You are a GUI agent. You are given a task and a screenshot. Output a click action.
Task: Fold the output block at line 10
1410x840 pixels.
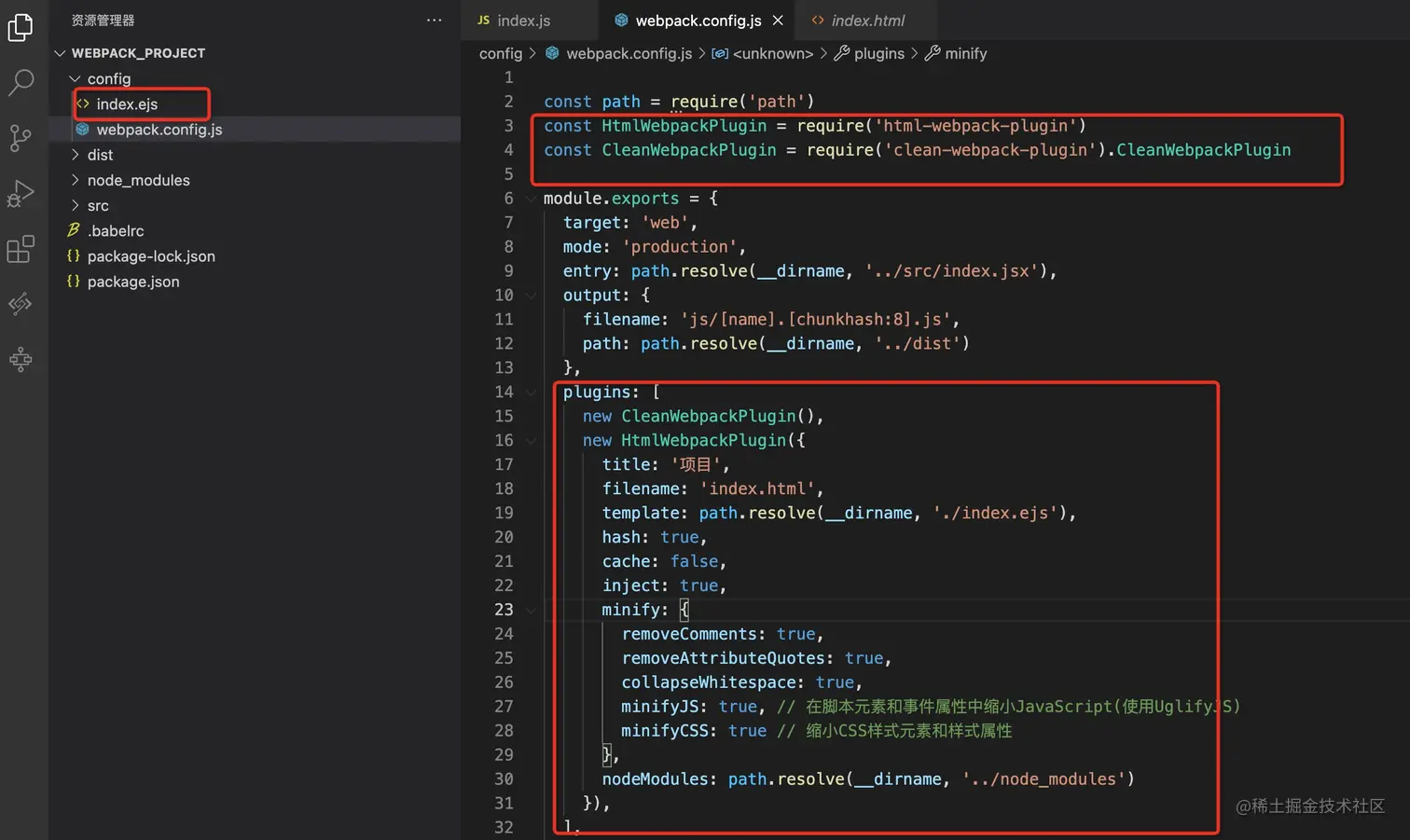click(x=531, y=295)
